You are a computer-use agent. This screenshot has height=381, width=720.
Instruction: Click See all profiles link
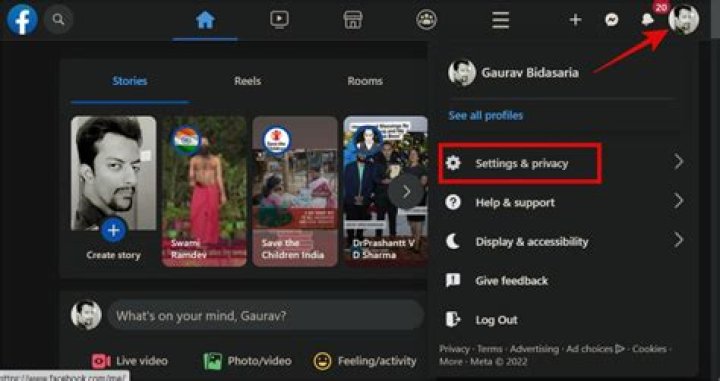[485, 115]
